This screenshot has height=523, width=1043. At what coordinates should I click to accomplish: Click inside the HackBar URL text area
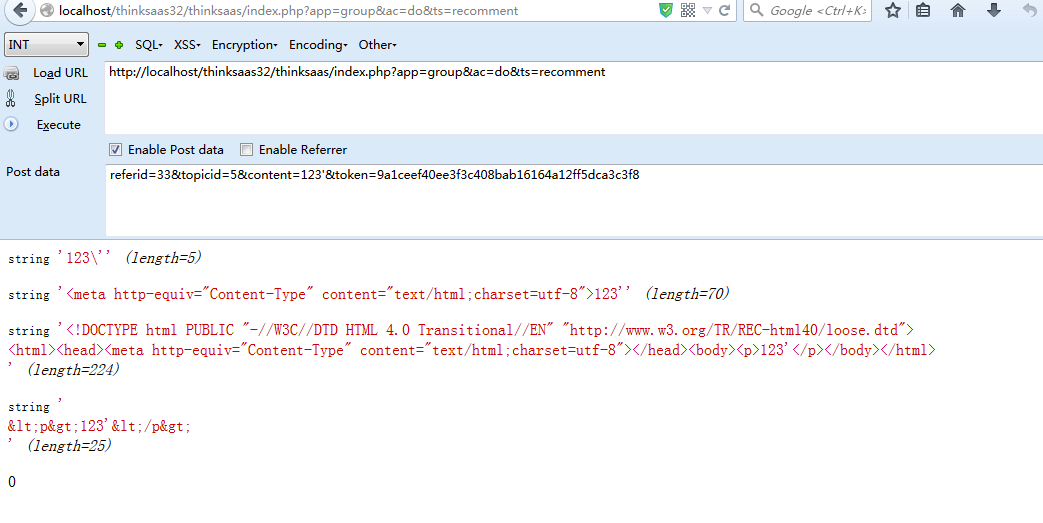[x=573, y=98]
